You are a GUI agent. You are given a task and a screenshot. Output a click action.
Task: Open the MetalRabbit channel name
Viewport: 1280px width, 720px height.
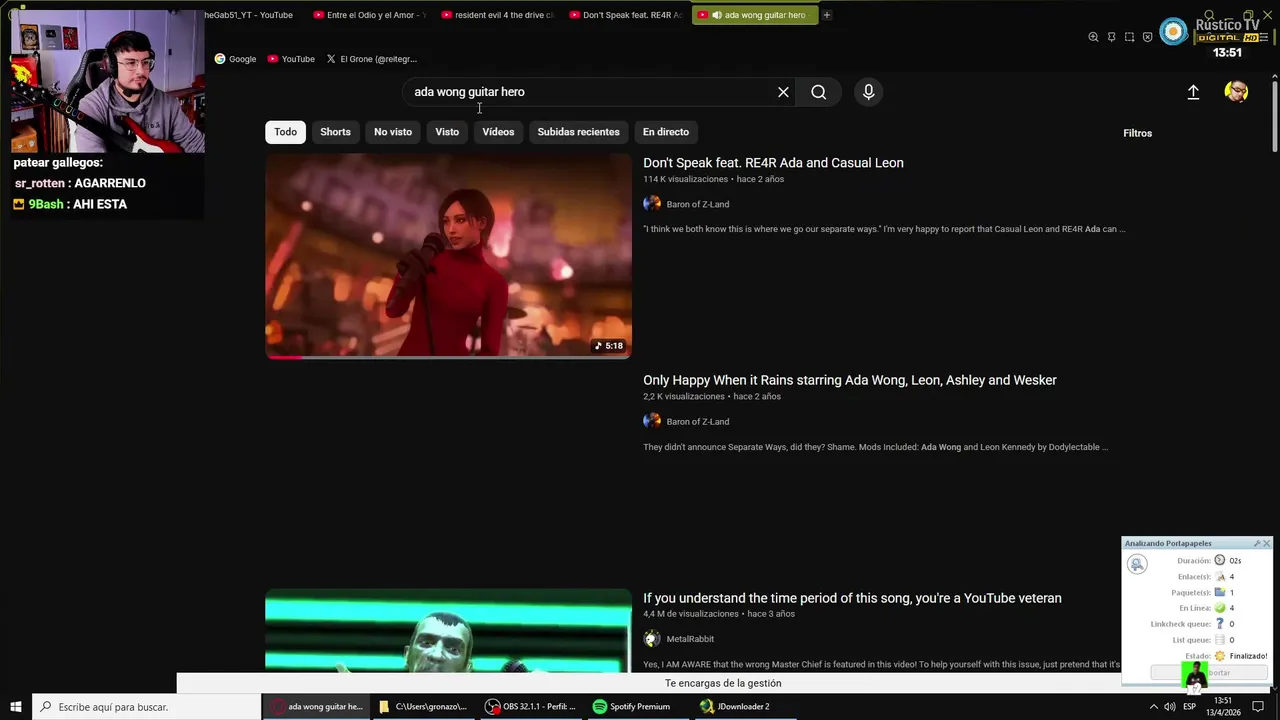(690, 639)
